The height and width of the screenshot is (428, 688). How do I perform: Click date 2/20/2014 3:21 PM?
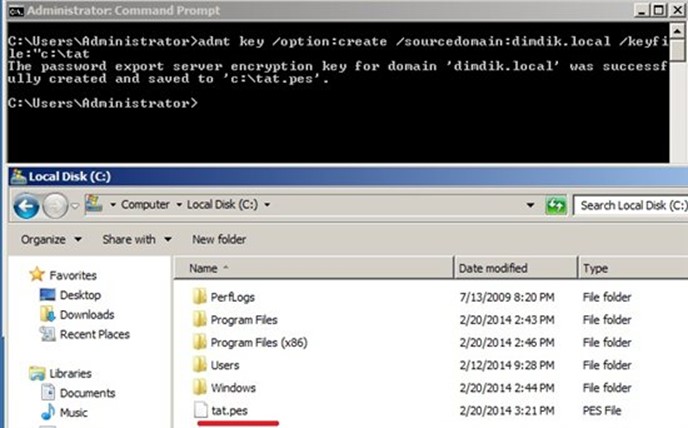(507, 411)
